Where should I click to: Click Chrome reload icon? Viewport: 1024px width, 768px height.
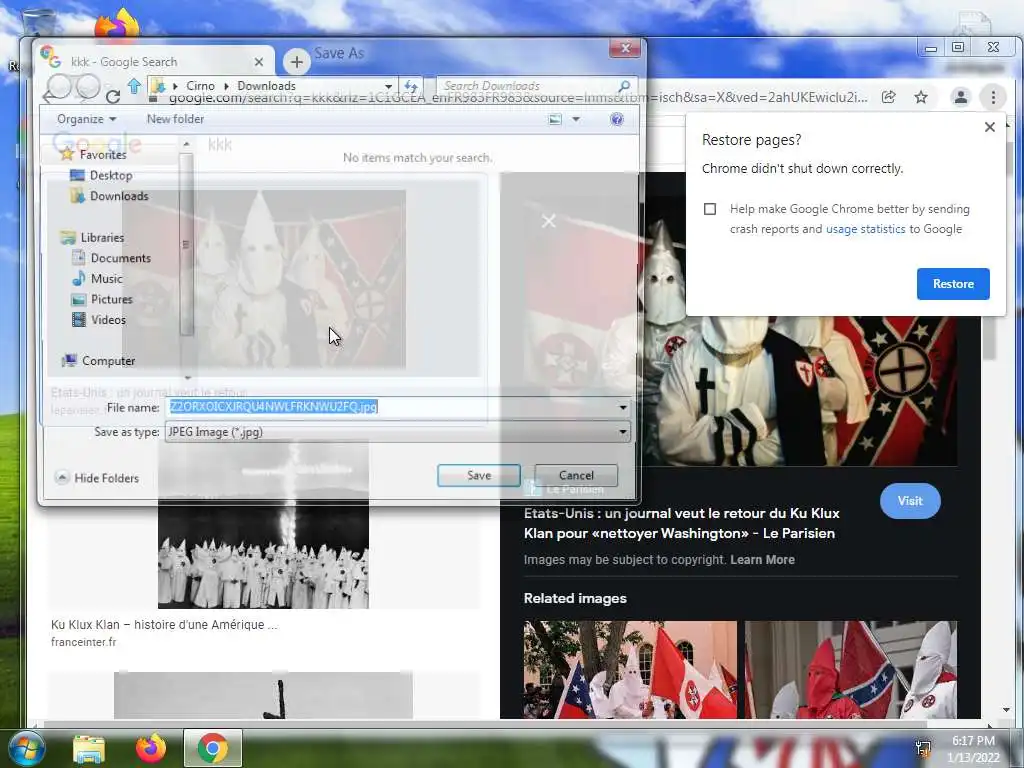112,97
